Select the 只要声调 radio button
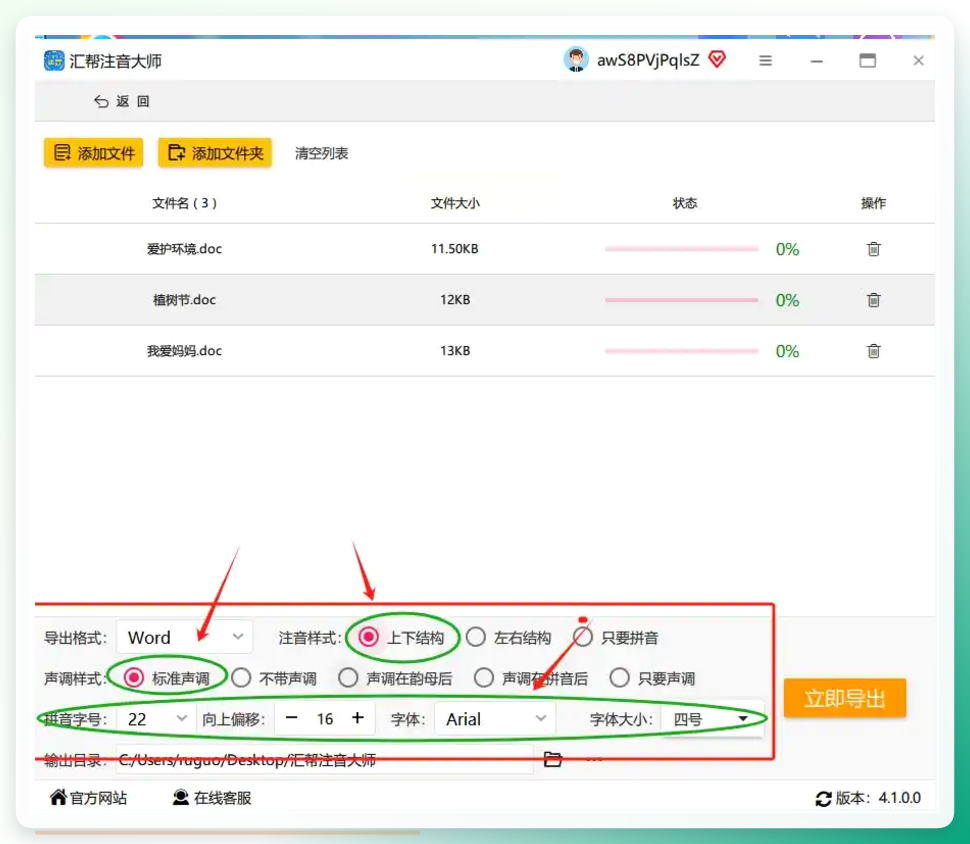The image size is (970, 844). pyautogui.click(x=619, y=678)
